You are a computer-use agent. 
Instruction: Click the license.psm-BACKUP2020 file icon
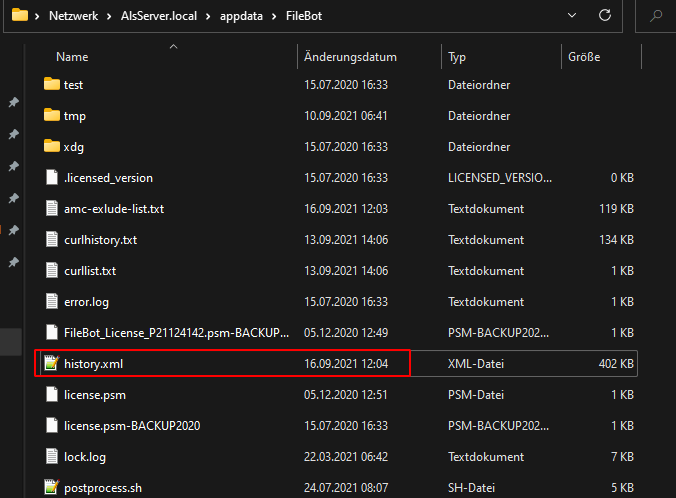(52, 426)
